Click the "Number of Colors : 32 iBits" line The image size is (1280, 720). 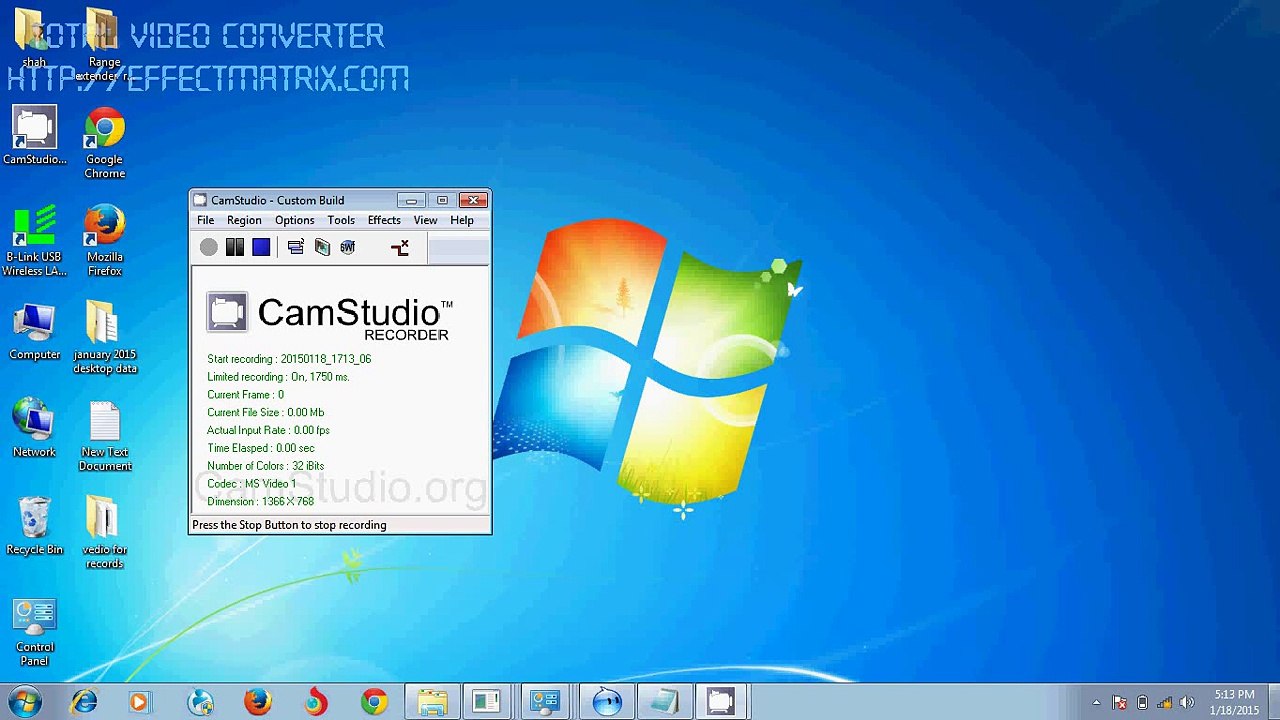(x=265, y=466)
